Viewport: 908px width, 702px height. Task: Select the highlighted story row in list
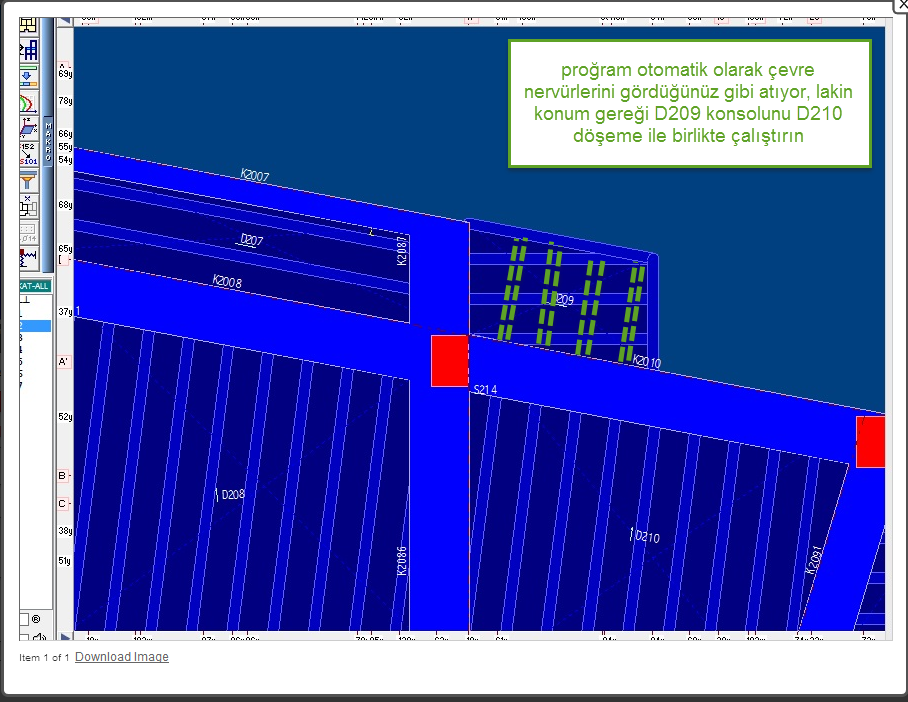click(x=35, y=326)
